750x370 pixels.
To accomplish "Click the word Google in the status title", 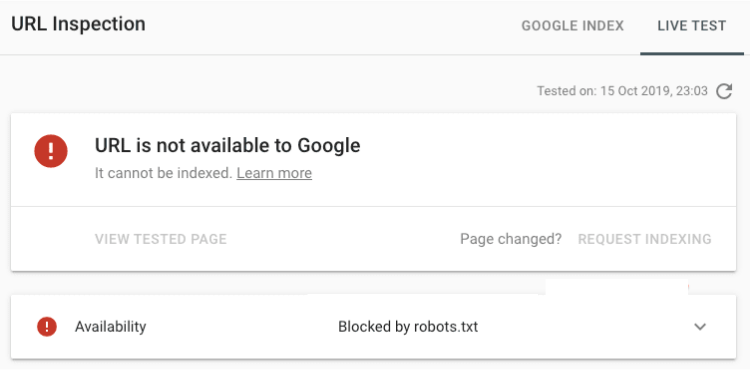I will [329, 146].
